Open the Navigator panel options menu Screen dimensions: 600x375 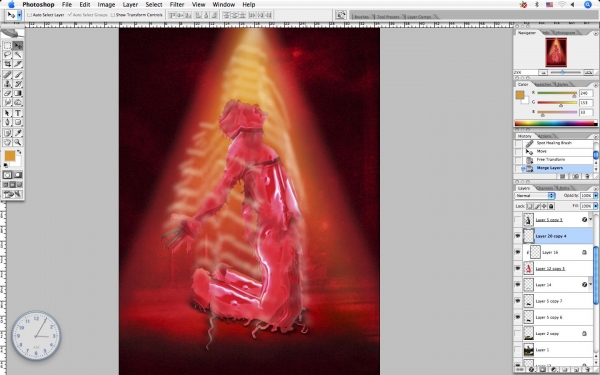(595, 33)
